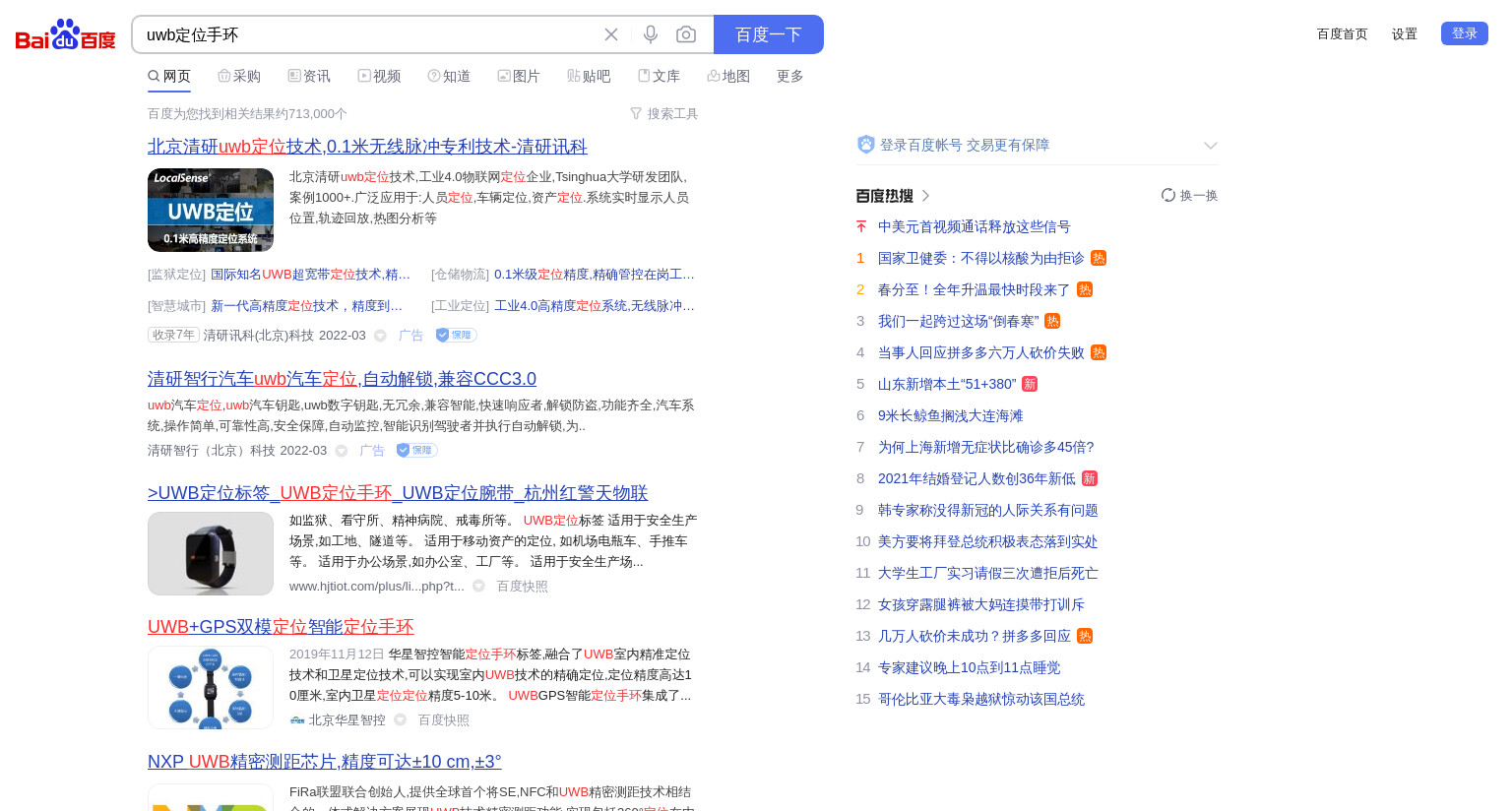Screen dimensions: 1512x811
Task: Expand dropdown arrow beside 清研讯科(北京)科技
Action: (x=380, y=336)
